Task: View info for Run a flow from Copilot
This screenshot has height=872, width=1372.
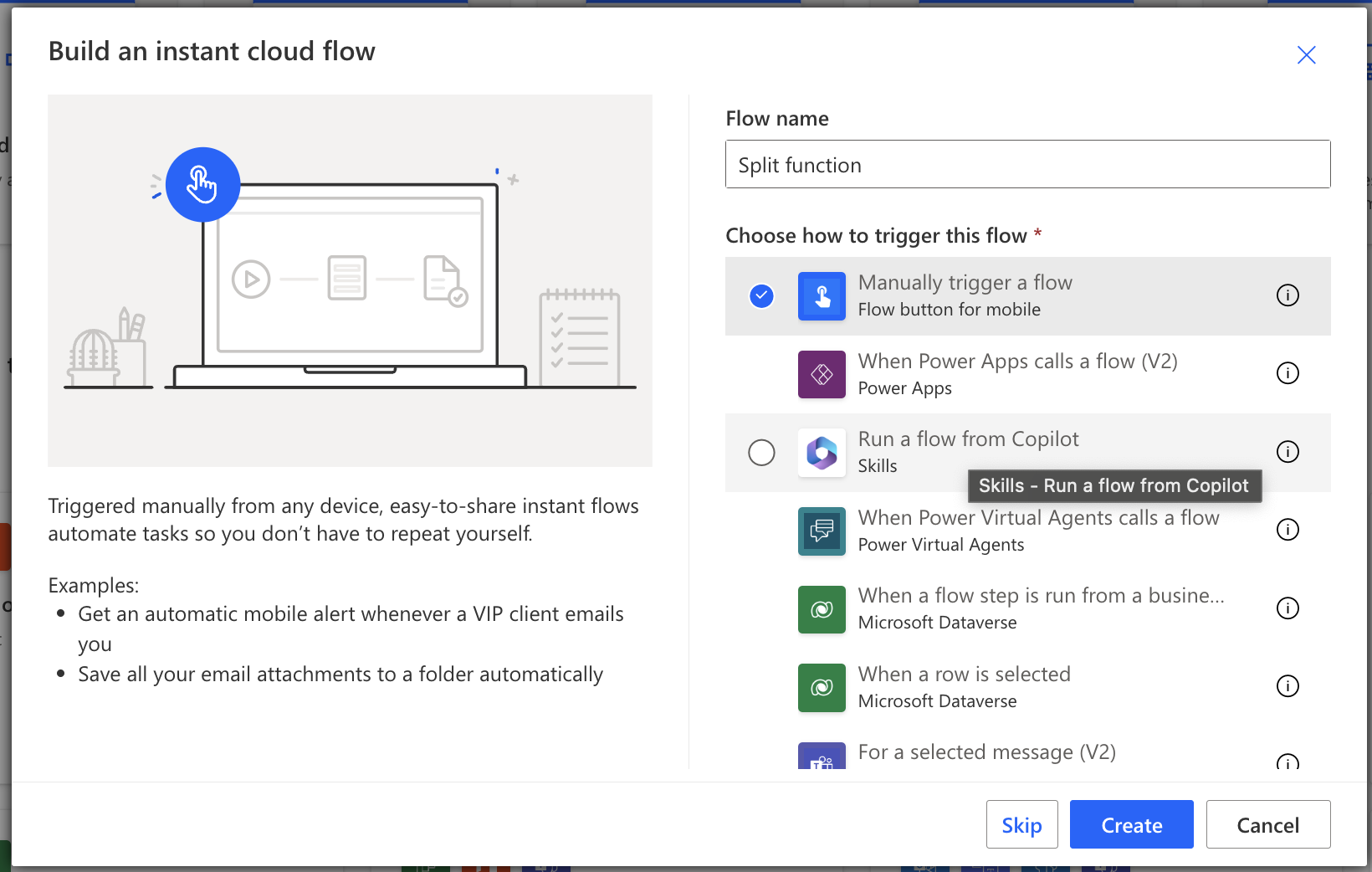Action: [x=1288, y=452]
